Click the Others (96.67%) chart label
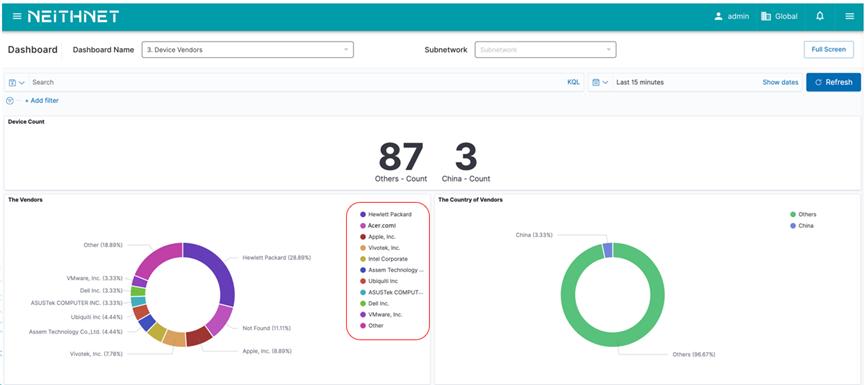The image size is (865, 385). click(694, 355)
